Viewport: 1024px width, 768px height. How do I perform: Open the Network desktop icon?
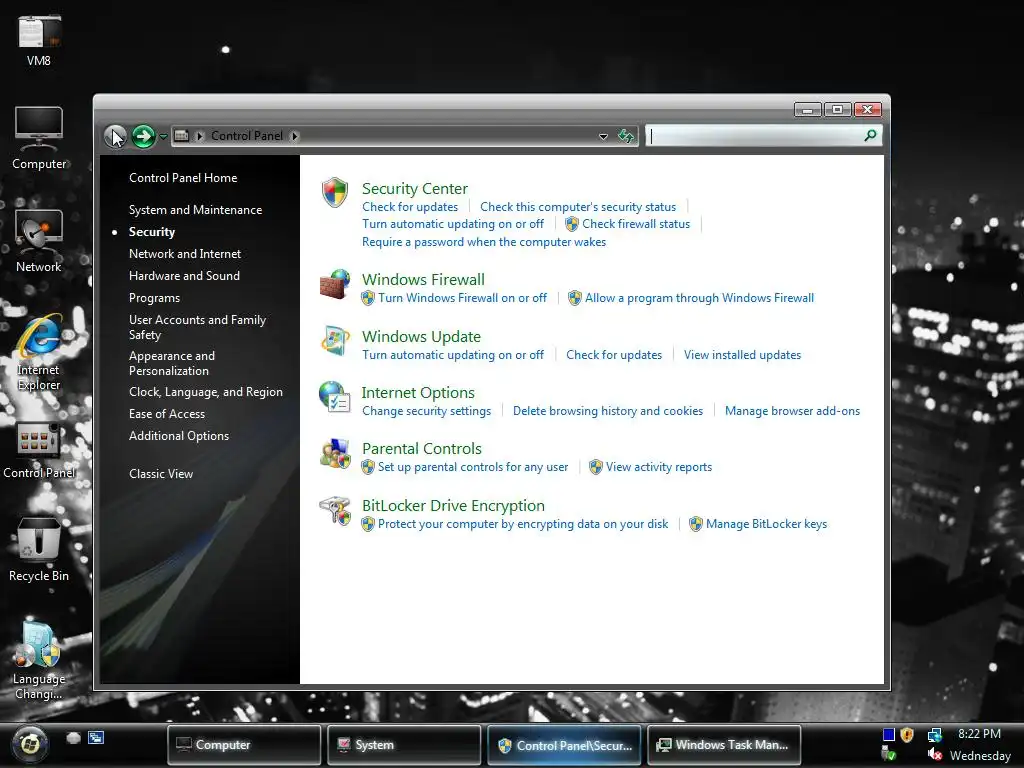[39, 241]
